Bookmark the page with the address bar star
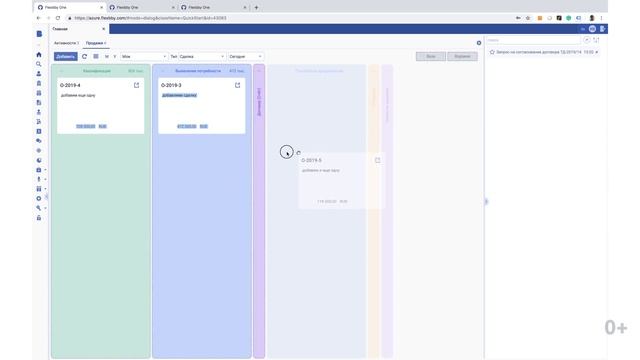Viewport: 640px width, 360px height. (x=528, y=18)
